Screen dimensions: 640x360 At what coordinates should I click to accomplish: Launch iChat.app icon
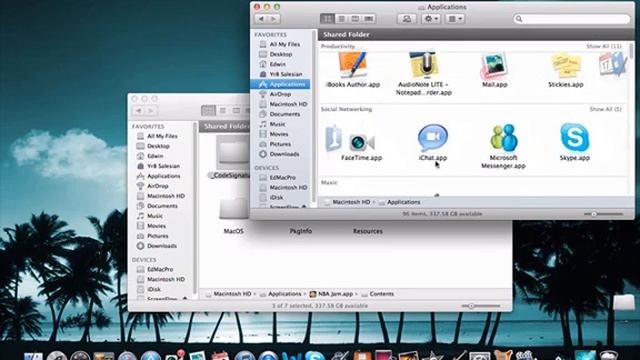coord(433,138)
